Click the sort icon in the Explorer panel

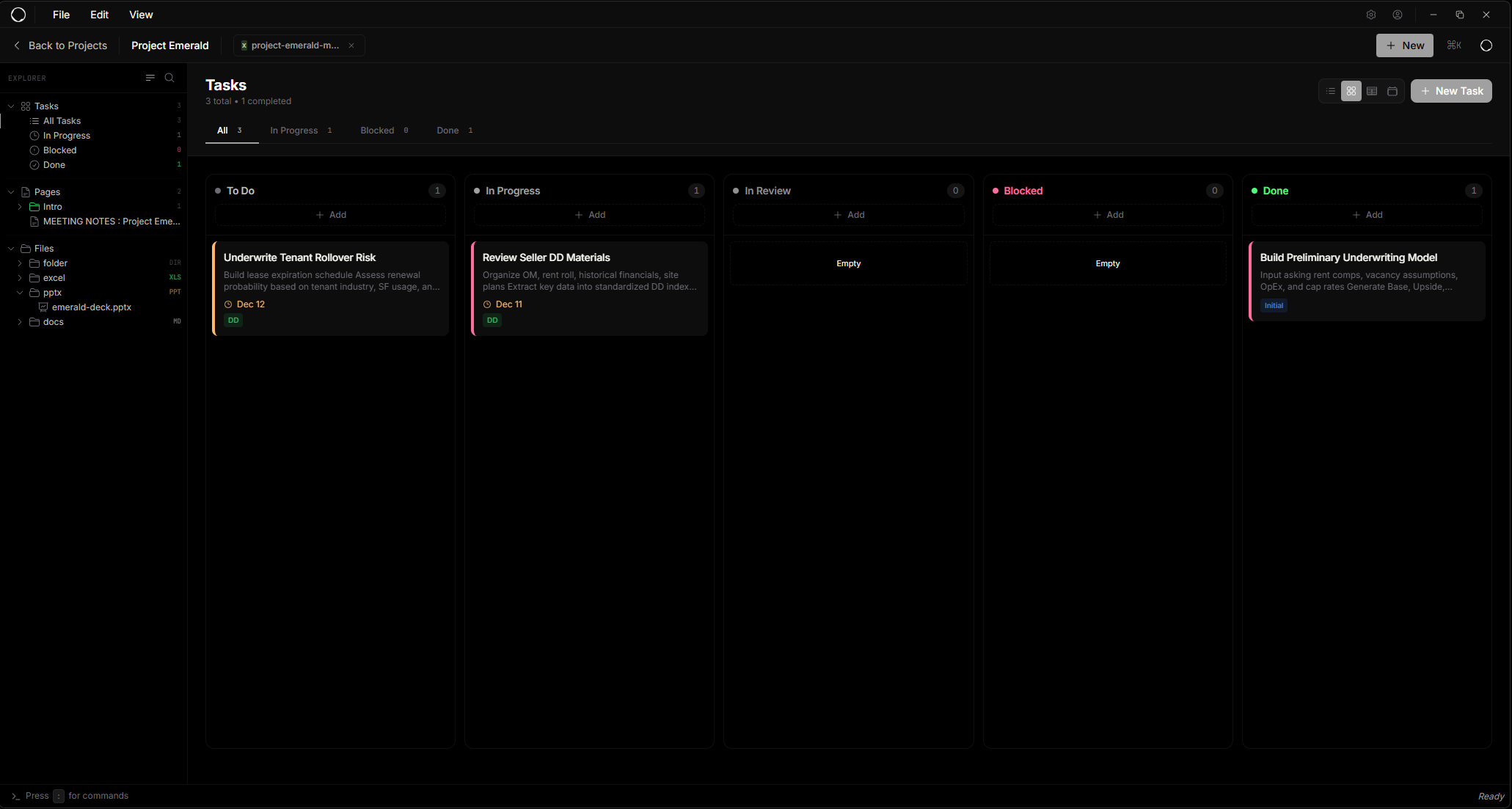point(150,78)
